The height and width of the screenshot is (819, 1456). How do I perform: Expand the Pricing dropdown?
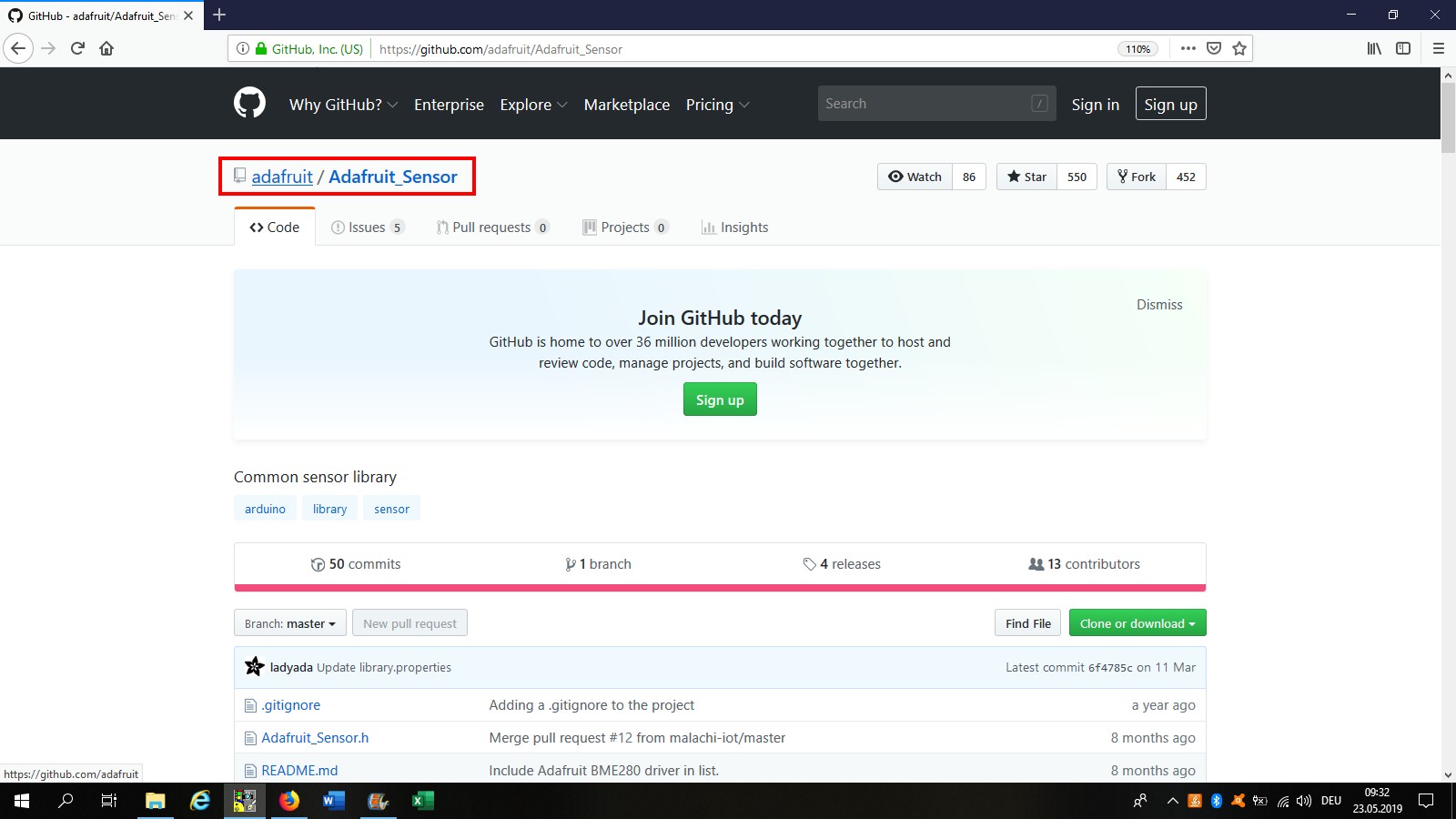(x=717, y=105)
